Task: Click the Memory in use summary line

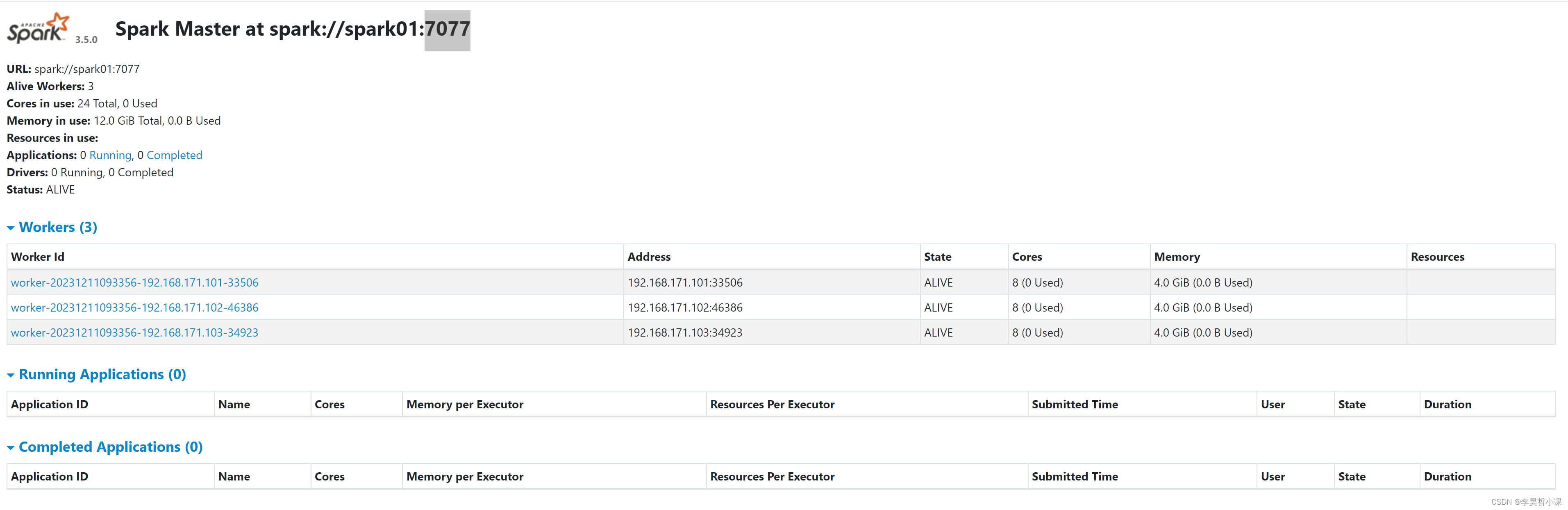Action: coord(113,121)
